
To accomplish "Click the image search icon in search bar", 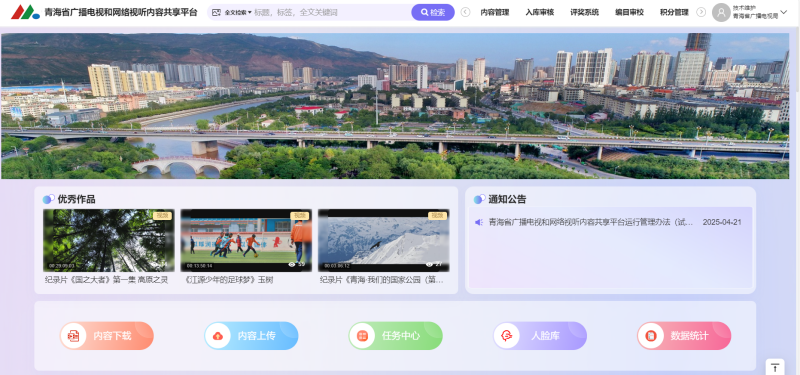I will [216, 12].
